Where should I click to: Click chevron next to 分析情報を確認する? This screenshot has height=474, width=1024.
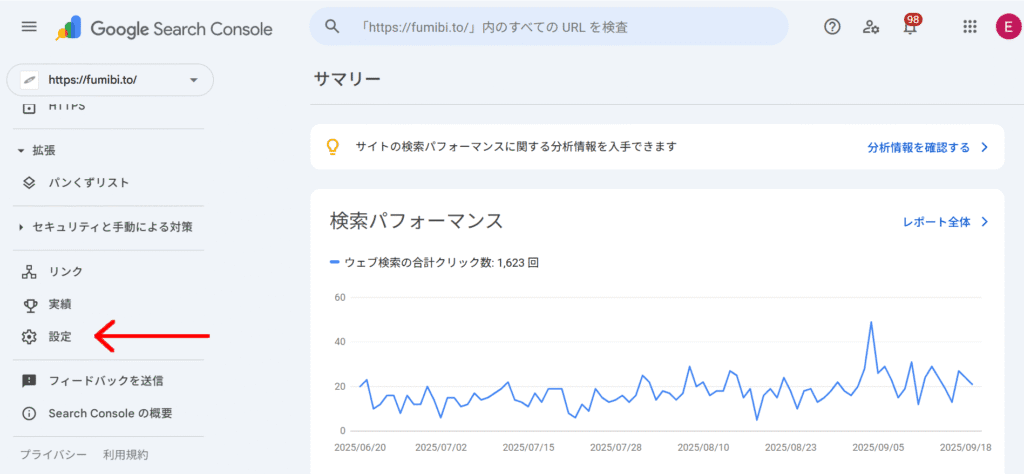(984, 147)
